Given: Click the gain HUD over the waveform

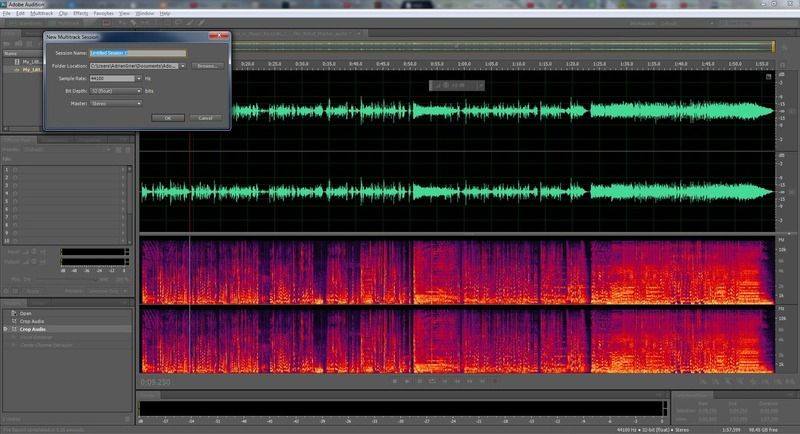Looking at the screenshot, I should [x=457, y=85].
